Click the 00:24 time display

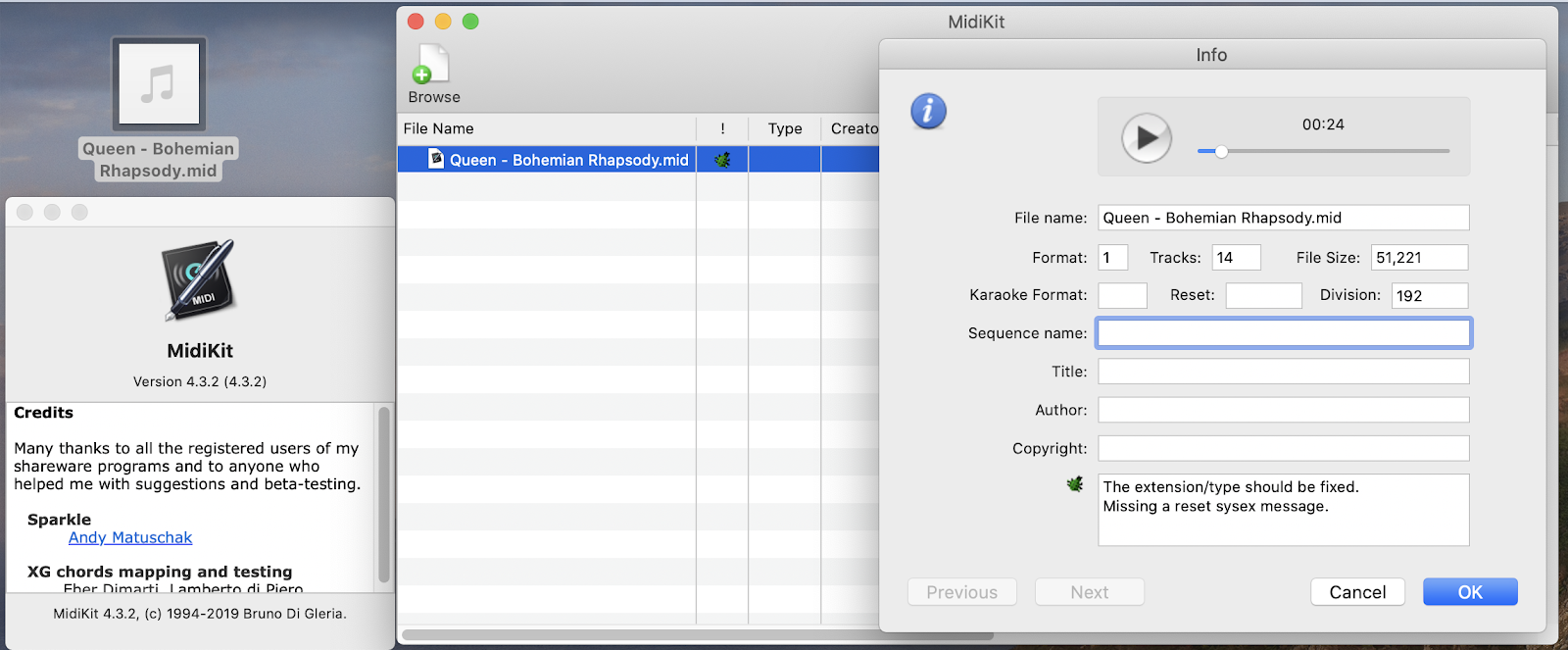(1323, 125)
